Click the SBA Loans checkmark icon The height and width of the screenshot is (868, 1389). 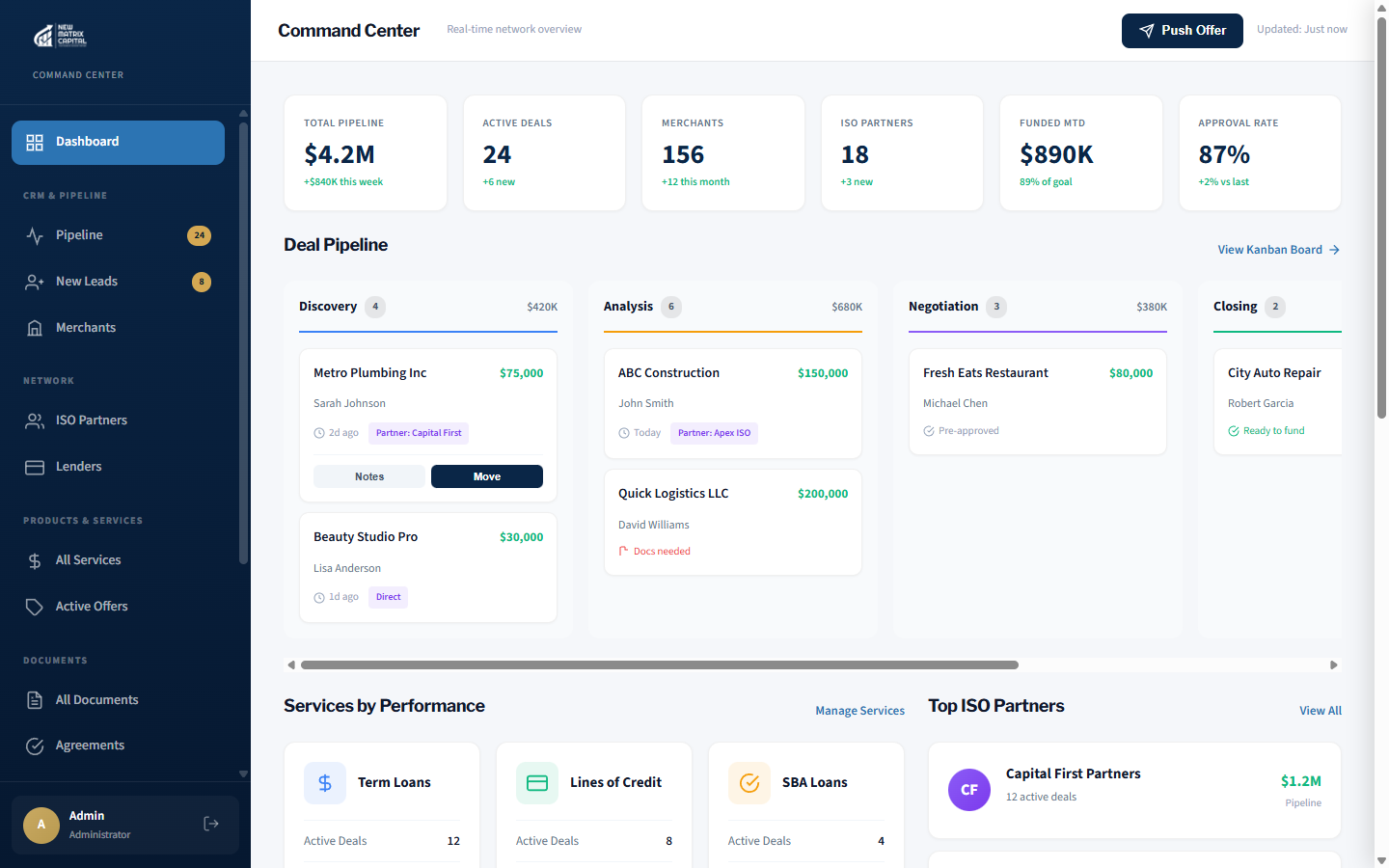coord(749,782)
